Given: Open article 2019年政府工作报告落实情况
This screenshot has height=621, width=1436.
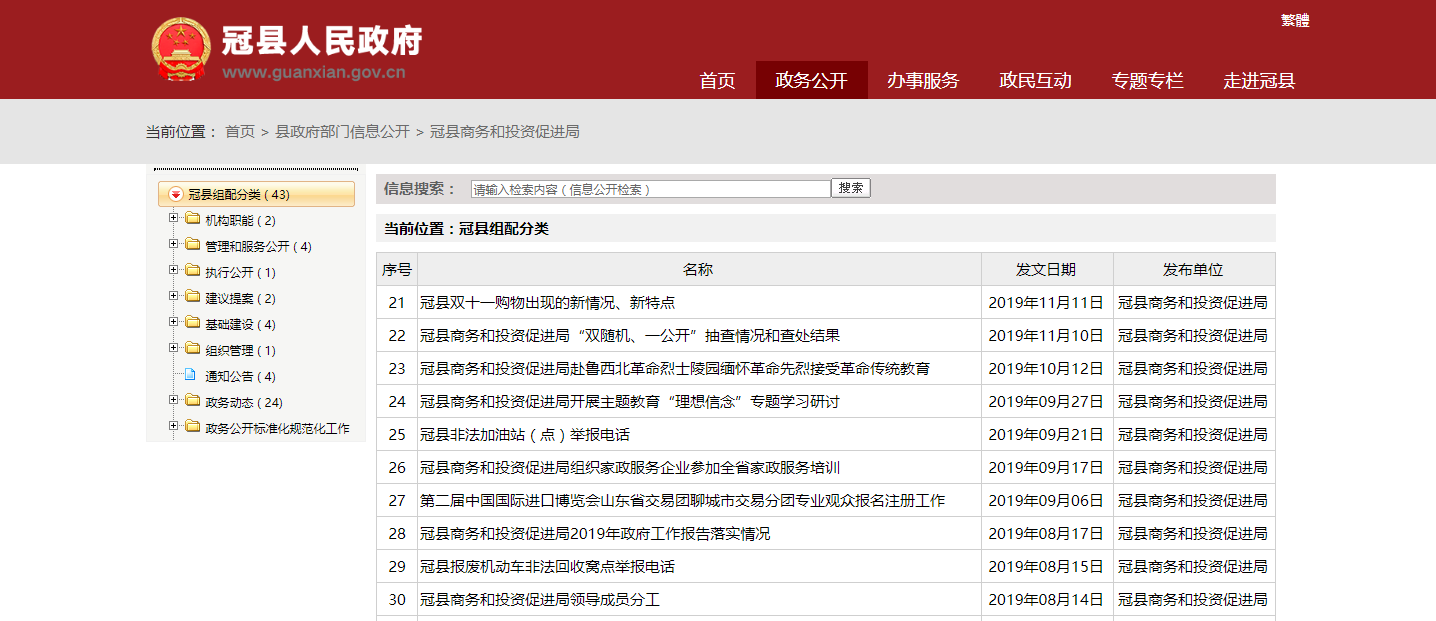Looking at the screenshot, I should (x=595, y=534).
